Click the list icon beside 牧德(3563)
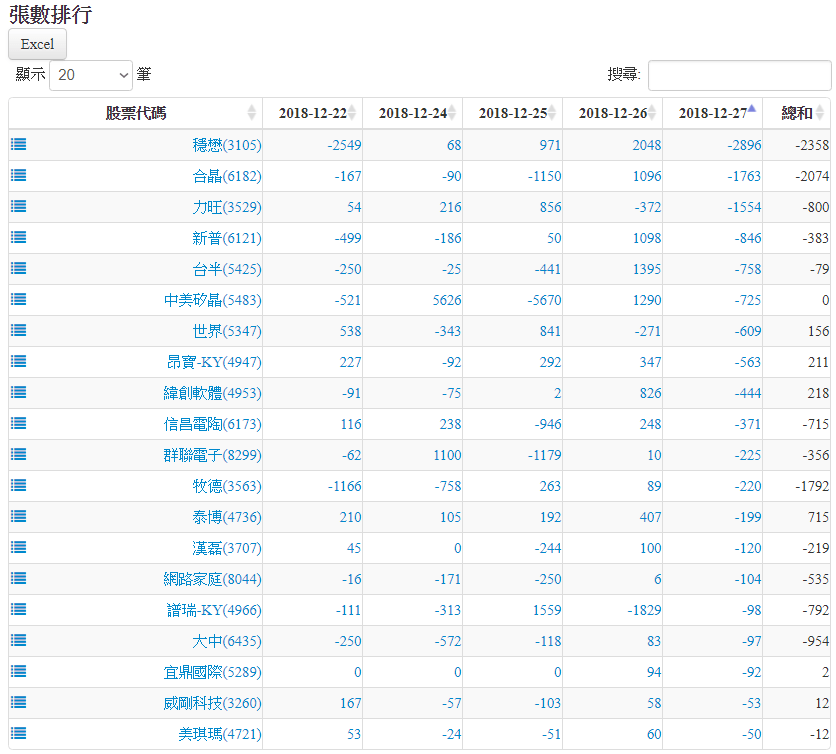 tap(18, 485)
